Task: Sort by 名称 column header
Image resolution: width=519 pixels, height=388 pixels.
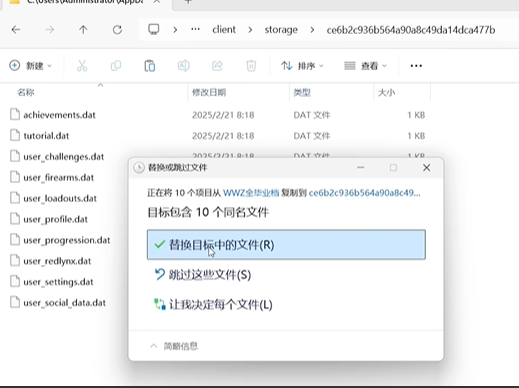Action: coord(26,92)
